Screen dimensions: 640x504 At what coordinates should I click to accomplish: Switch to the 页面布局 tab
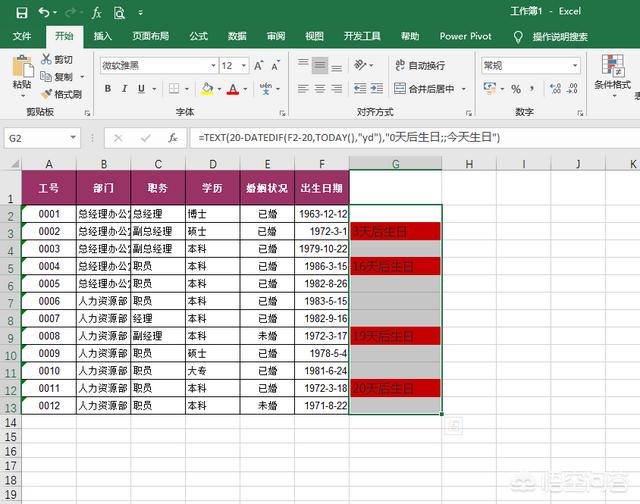coord(150,36)
